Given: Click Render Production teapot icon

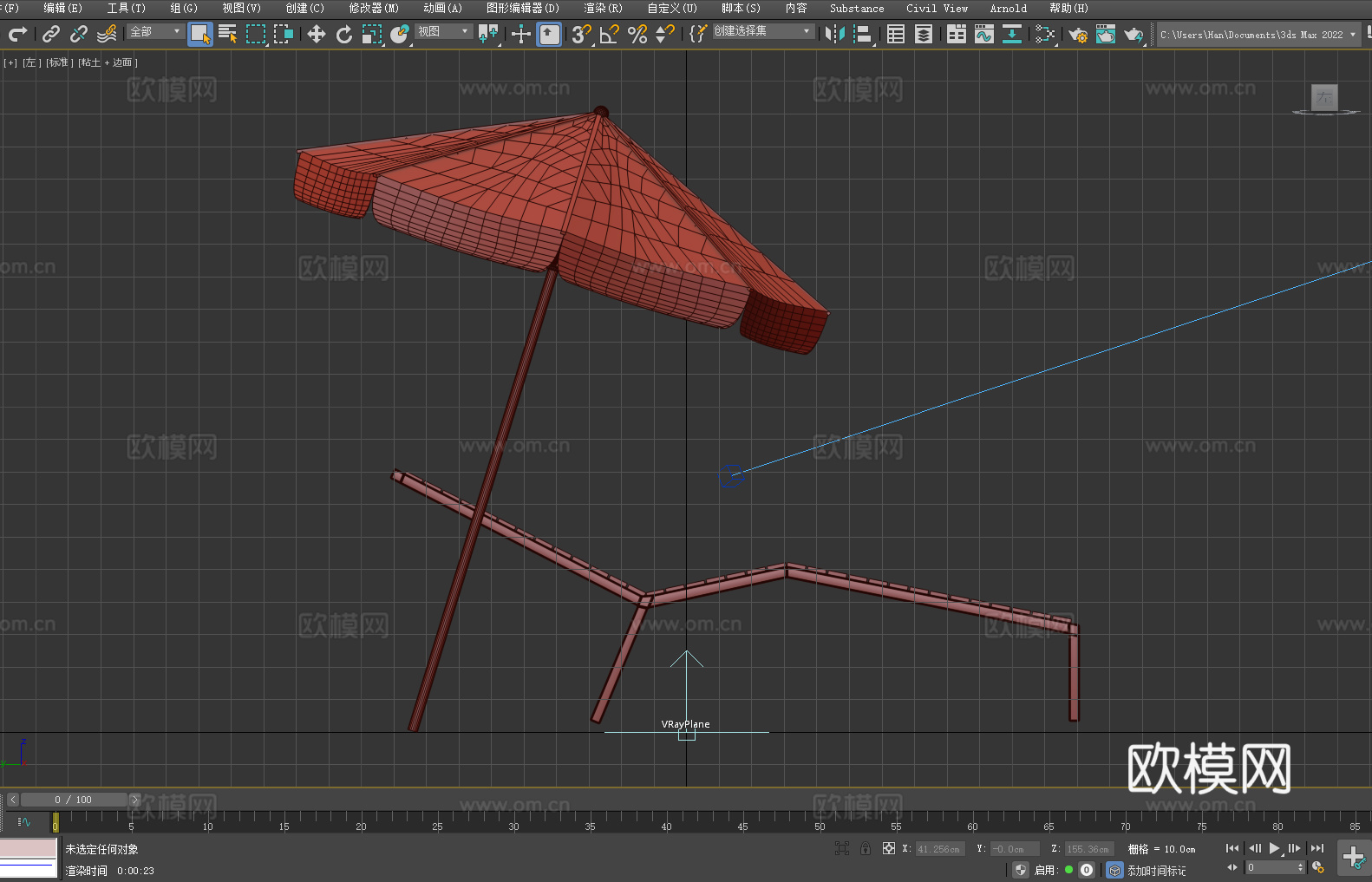Looking at the screenshot, I should 1134,34.
